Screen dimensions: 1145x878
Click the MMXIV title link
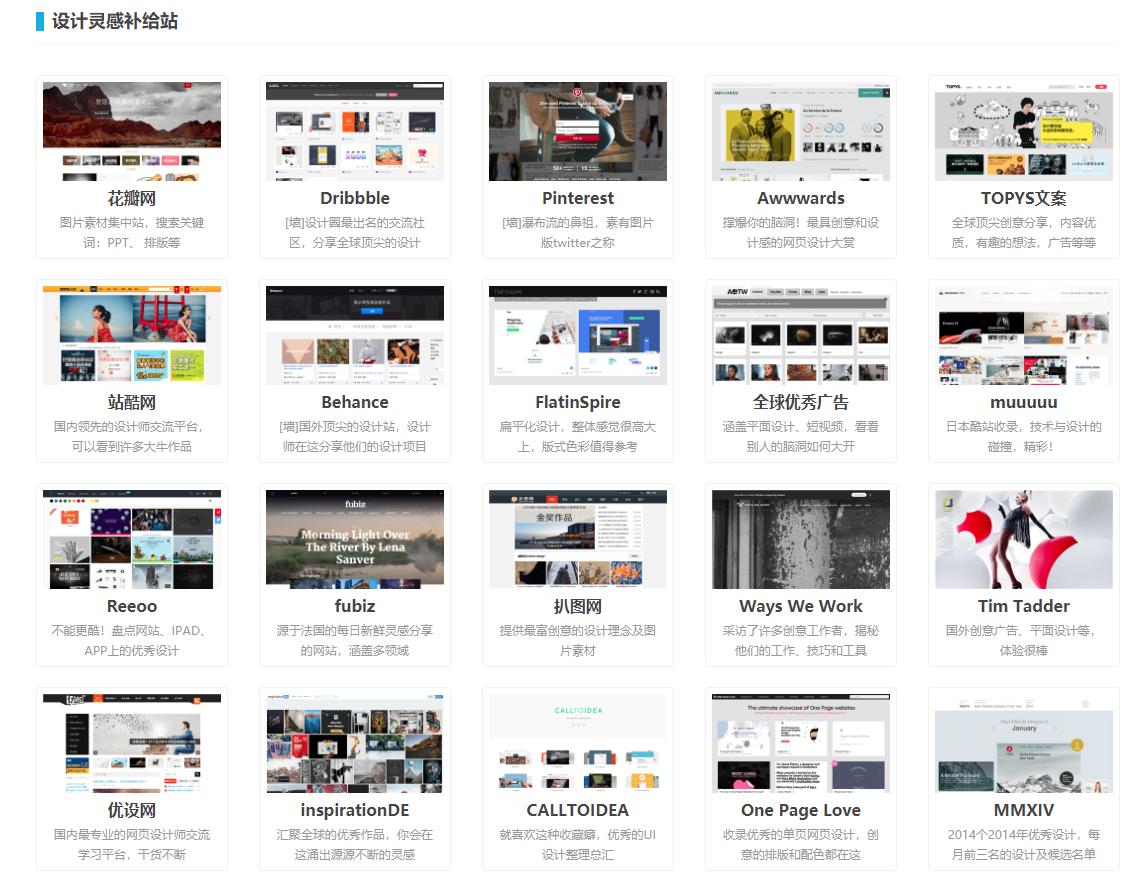pos(1024,810)
